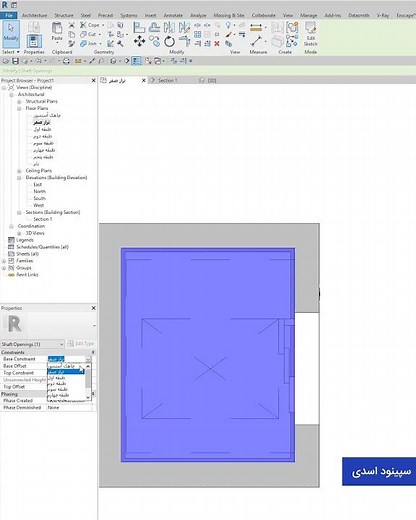The image size is (416, 520).
Task: Switch to the Massing & Site ribbon tab
Action: [x=229, y=15]
